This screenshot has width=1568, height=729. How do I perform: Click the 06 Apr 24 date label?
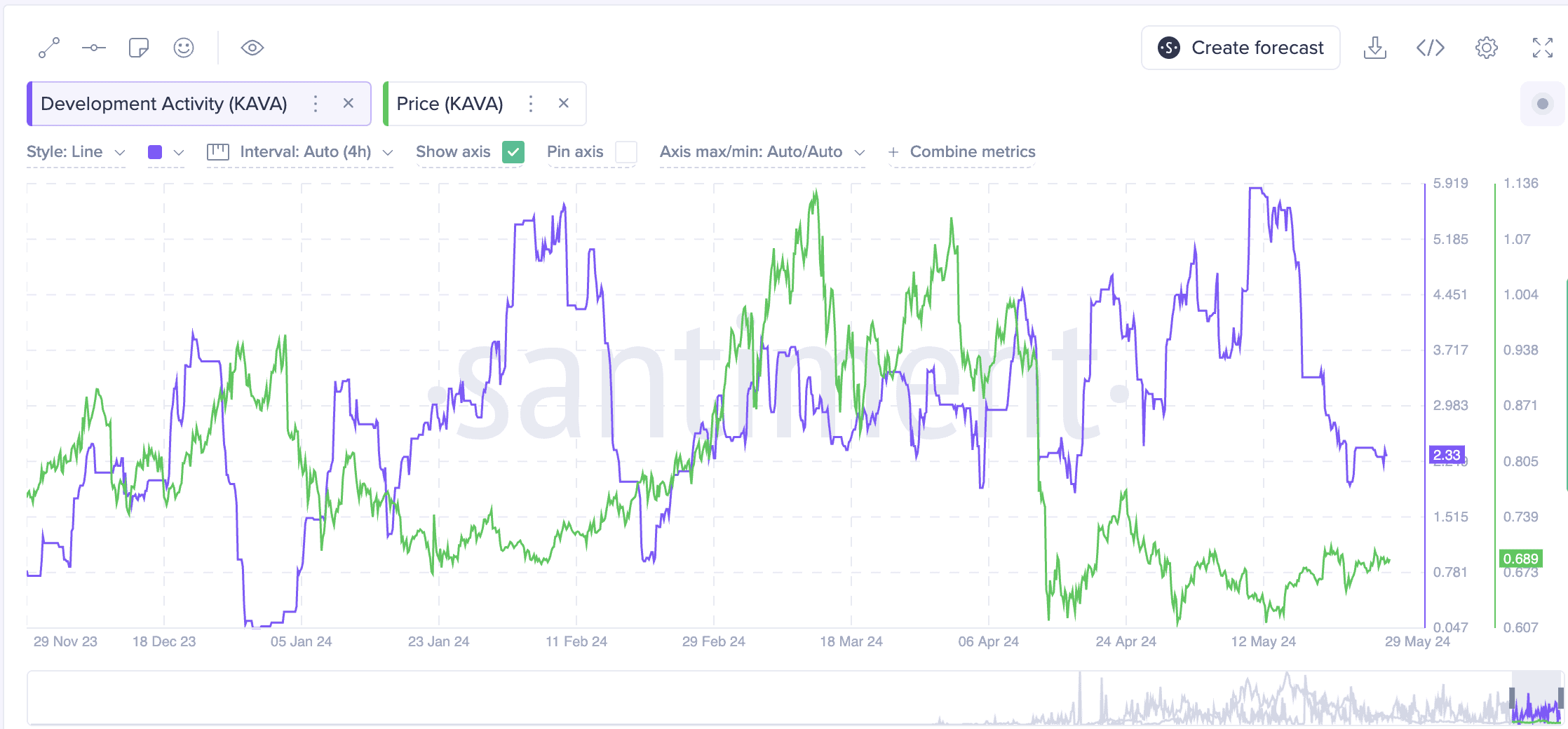point(989,641)
